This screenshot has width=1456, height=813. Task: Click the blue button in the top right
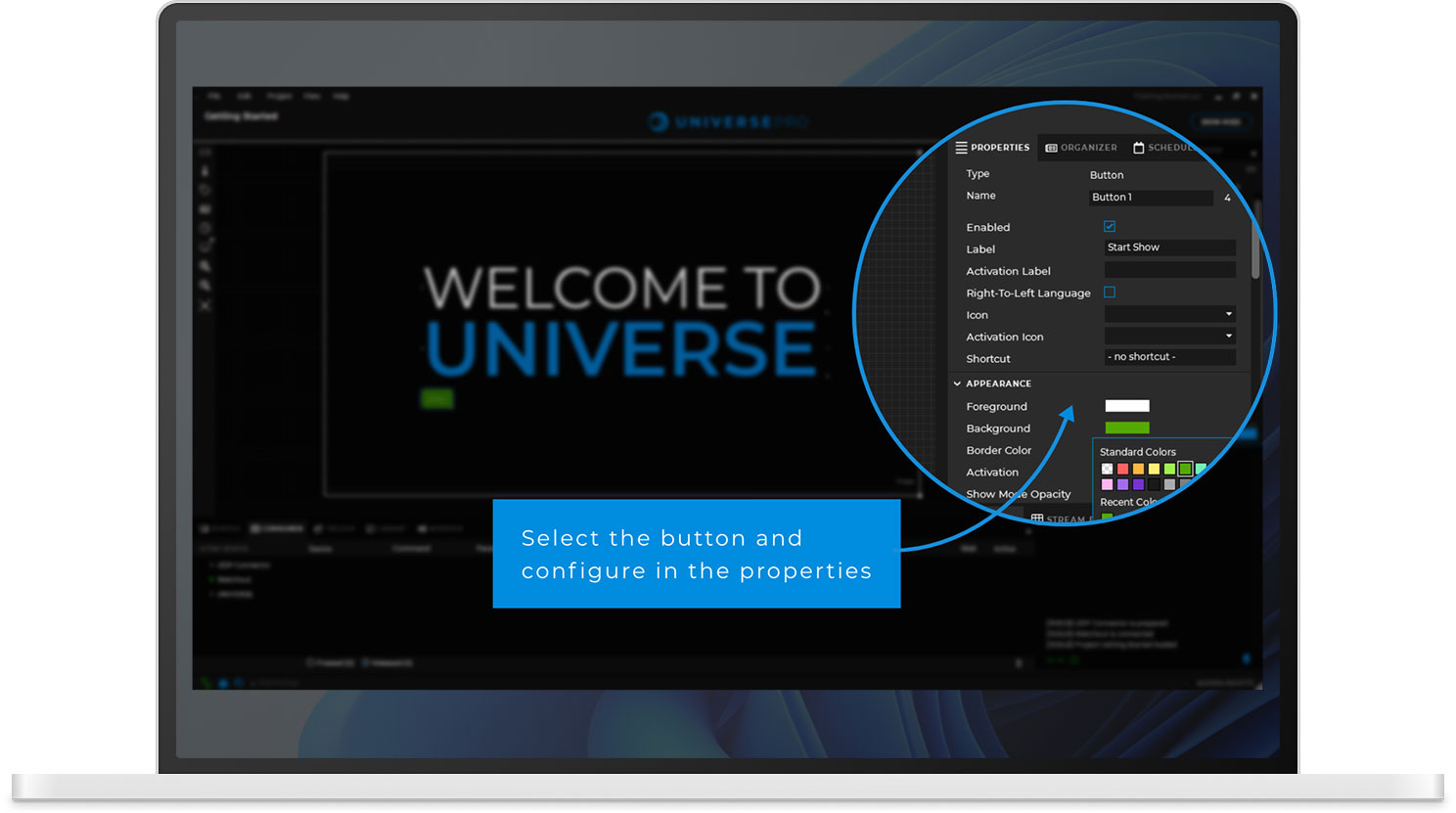[x=1221, y=121]
